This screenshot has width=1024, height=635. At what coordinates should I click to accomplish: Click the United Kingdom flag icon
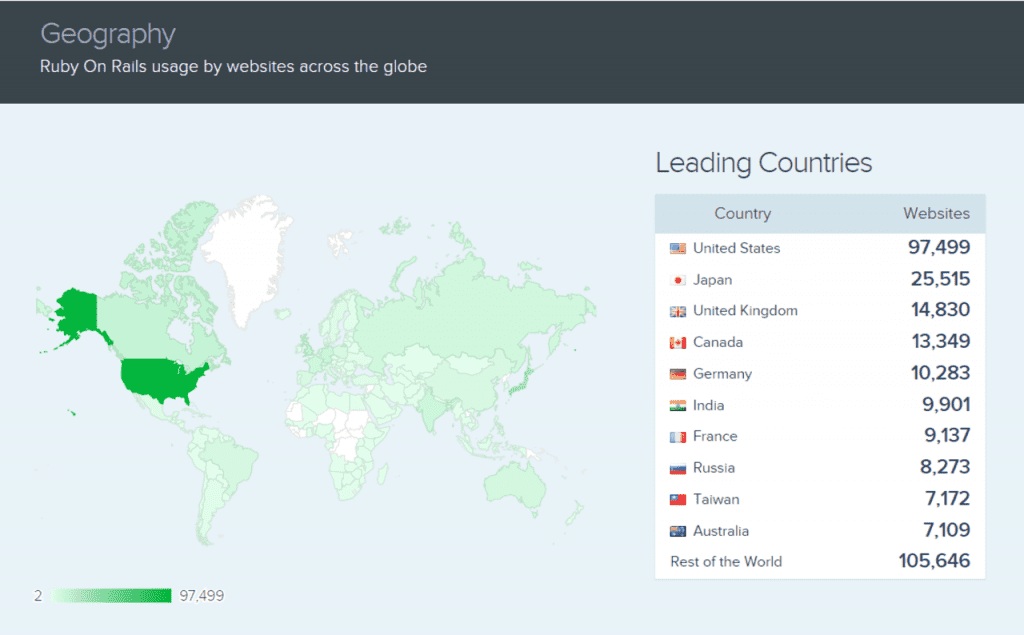tap(678, 311)
